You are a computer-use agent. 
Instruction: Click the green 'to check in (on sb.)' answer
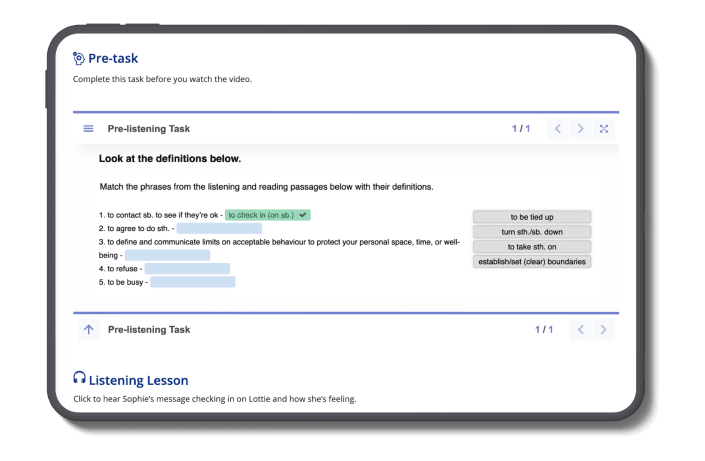[267, 215]
